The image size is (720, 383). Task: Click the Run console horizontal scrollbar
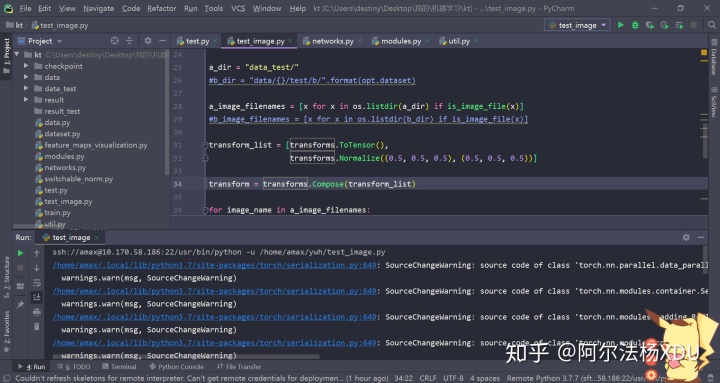point(186,356)
